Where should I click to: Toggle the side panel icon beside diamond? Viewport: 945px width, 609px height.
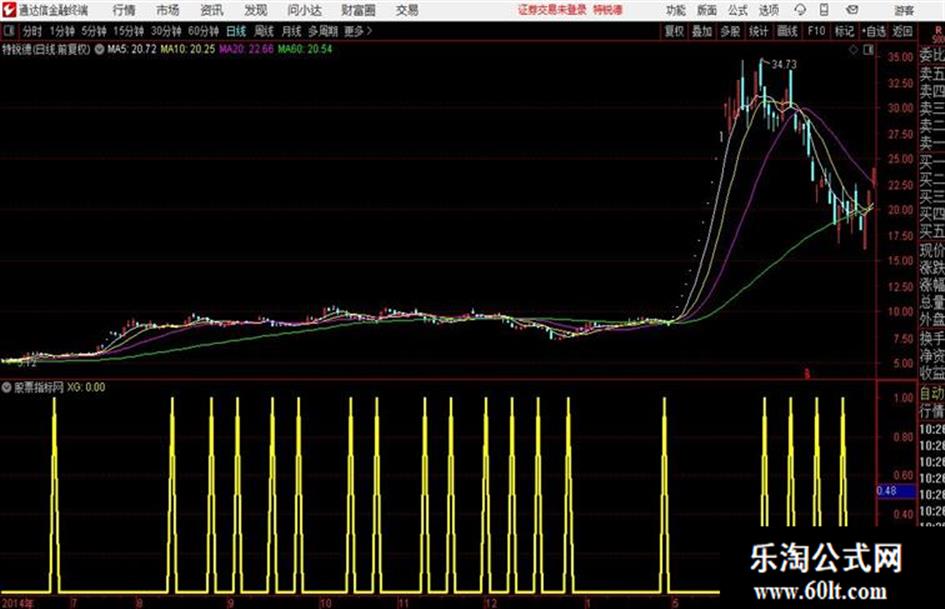click(868, 51)
